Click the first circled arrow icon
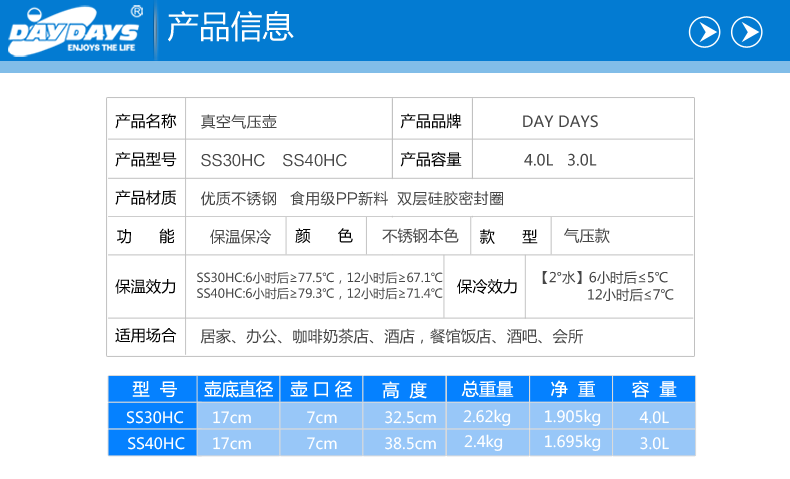 (704, 32)
